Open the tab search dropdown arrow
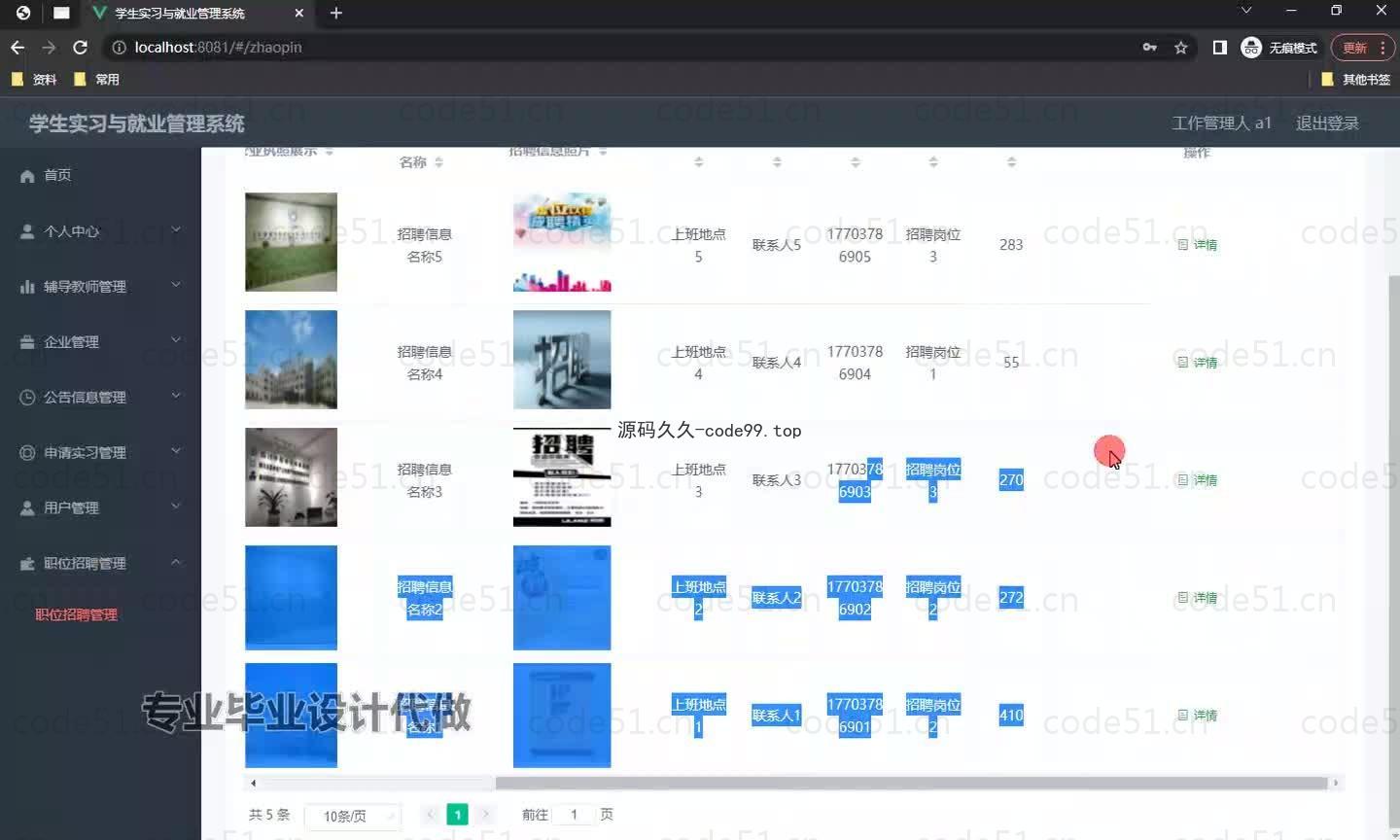Image resolution: width=1400 pixels, height=840 pixels. point(1245,11)
